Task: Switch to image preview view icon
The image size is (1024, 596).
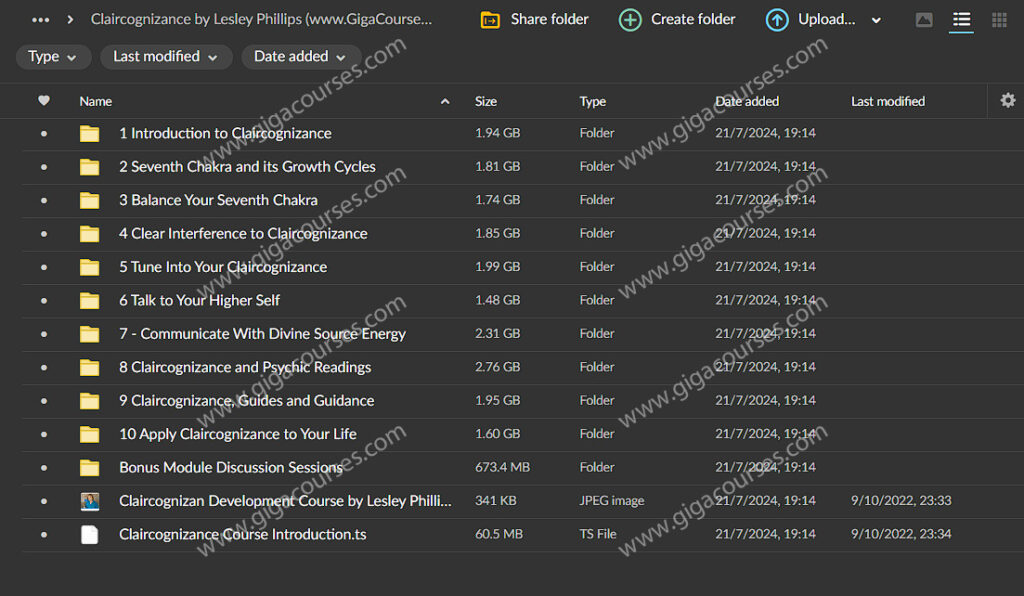Action: (924, 20)
